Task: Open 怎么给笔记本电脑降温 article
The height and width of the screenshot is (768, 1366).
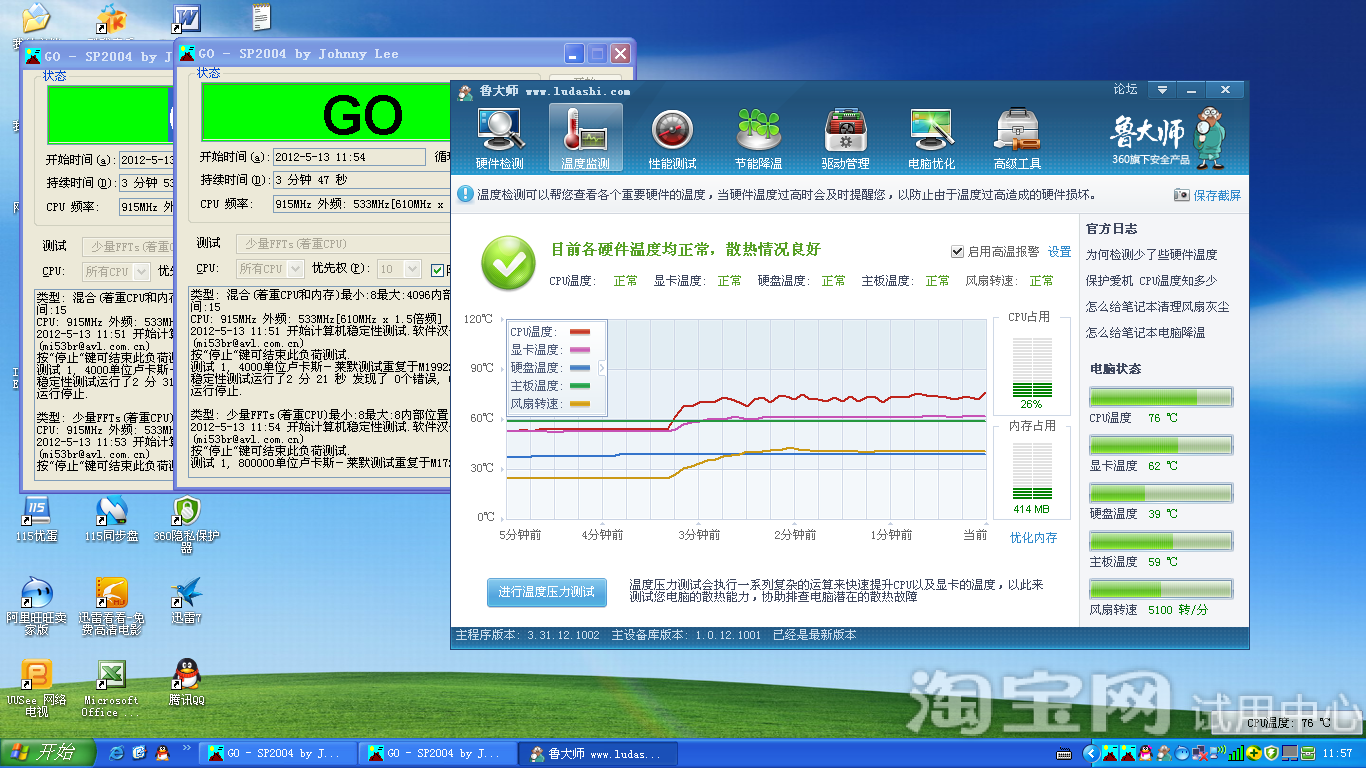Action: click(1146, 333)
